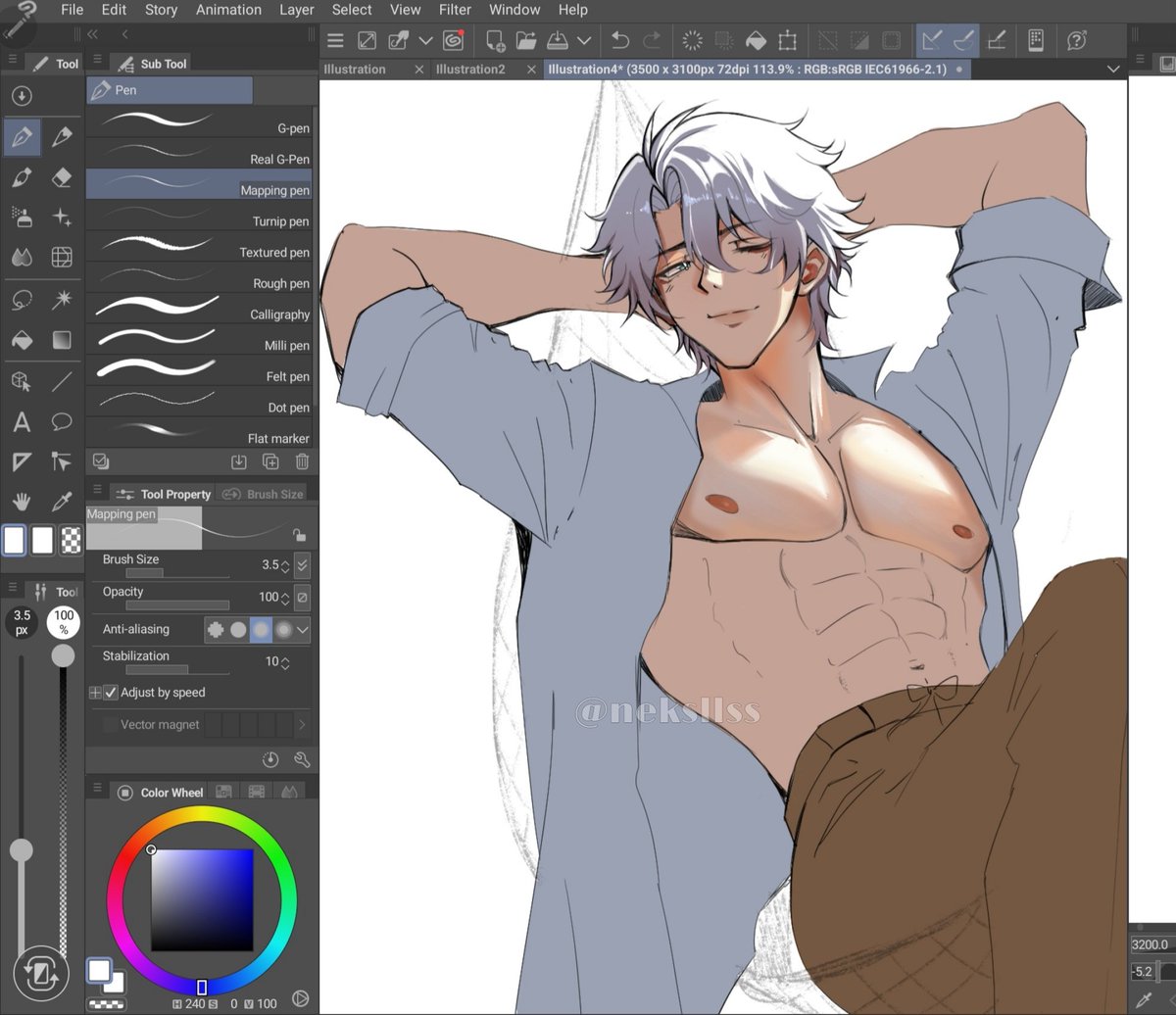The height and width of the screenshot is (1015, 1176).
Task: Select the Eyedropper tool in tool palette
Action: click(x=62, y=502)
